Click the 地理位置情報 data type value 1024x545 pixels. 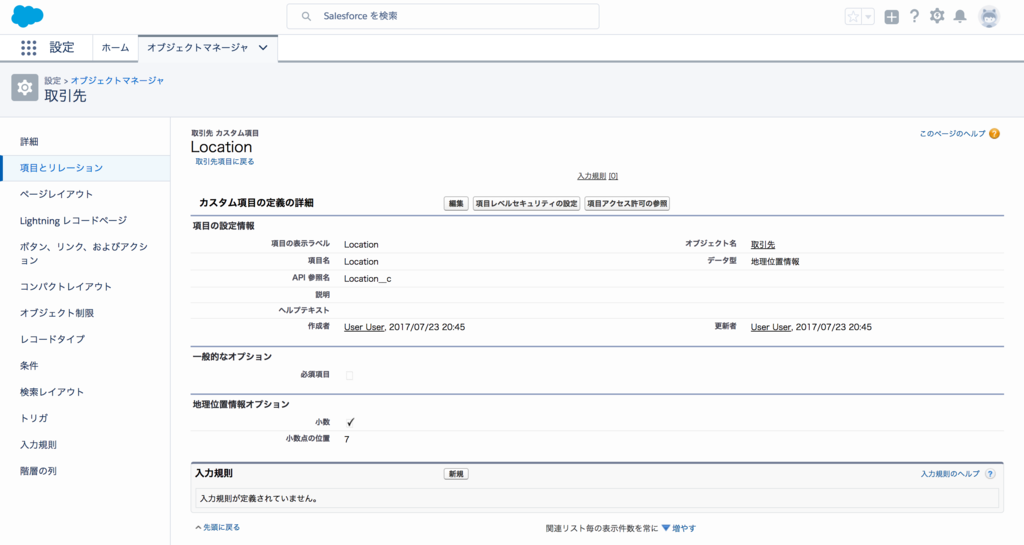coord(775,262)
